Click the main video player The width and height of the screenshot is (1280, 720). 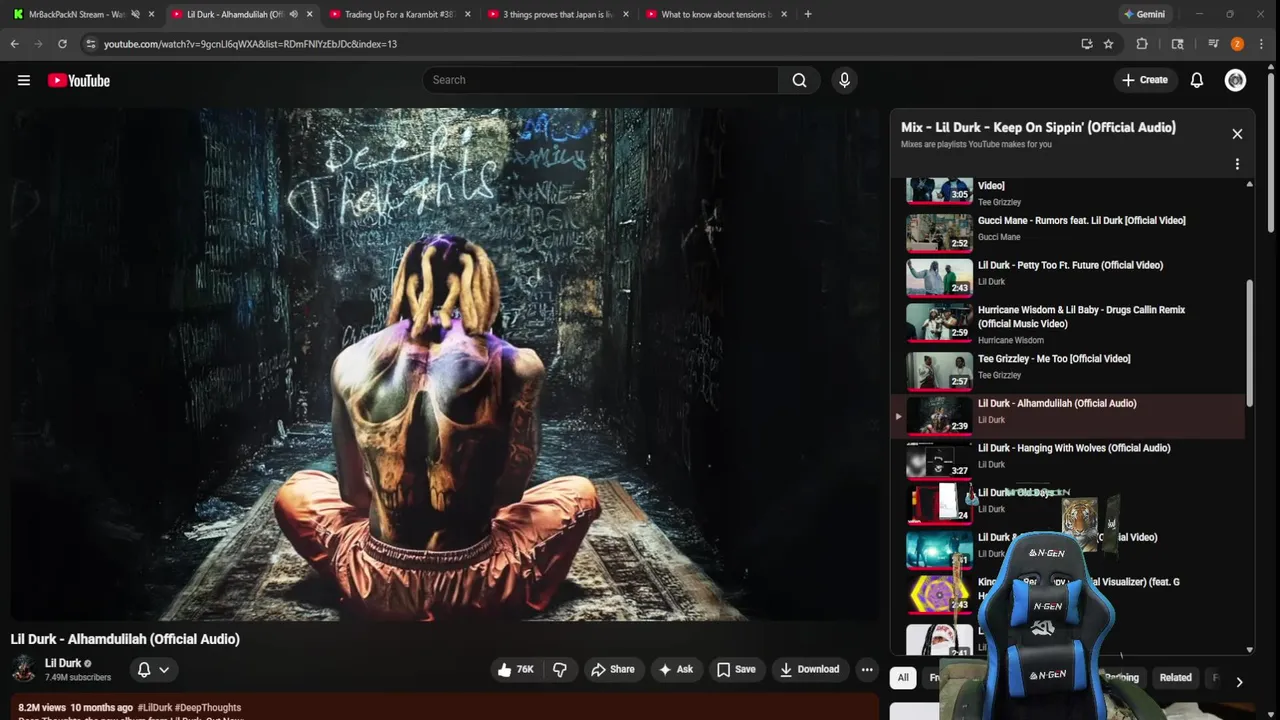click(x=446, y=364)
